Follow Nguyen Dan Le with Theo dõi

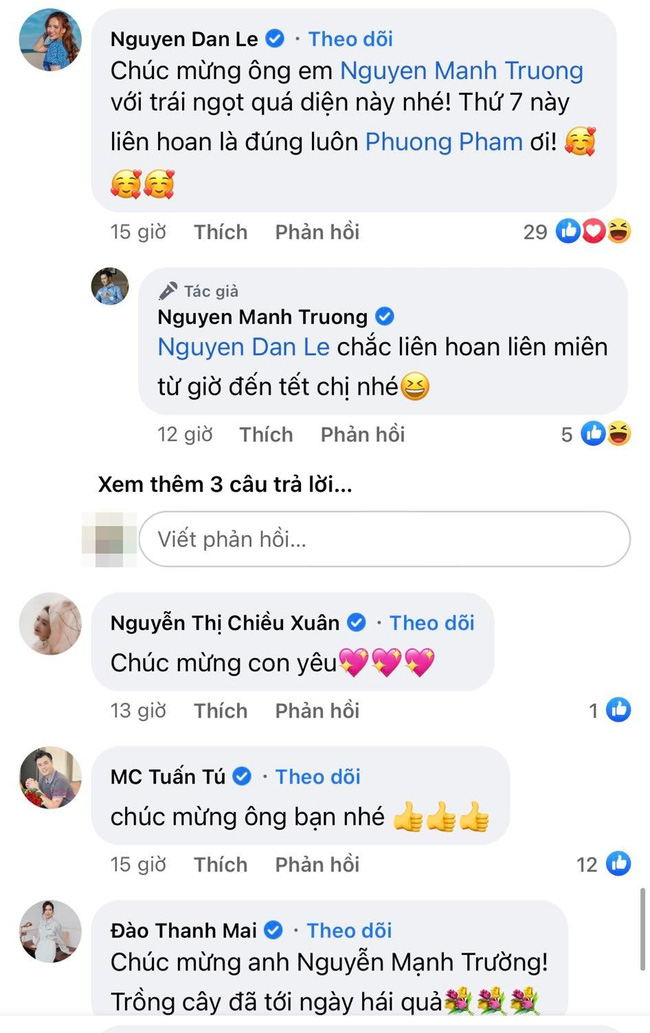click(350, 39)
